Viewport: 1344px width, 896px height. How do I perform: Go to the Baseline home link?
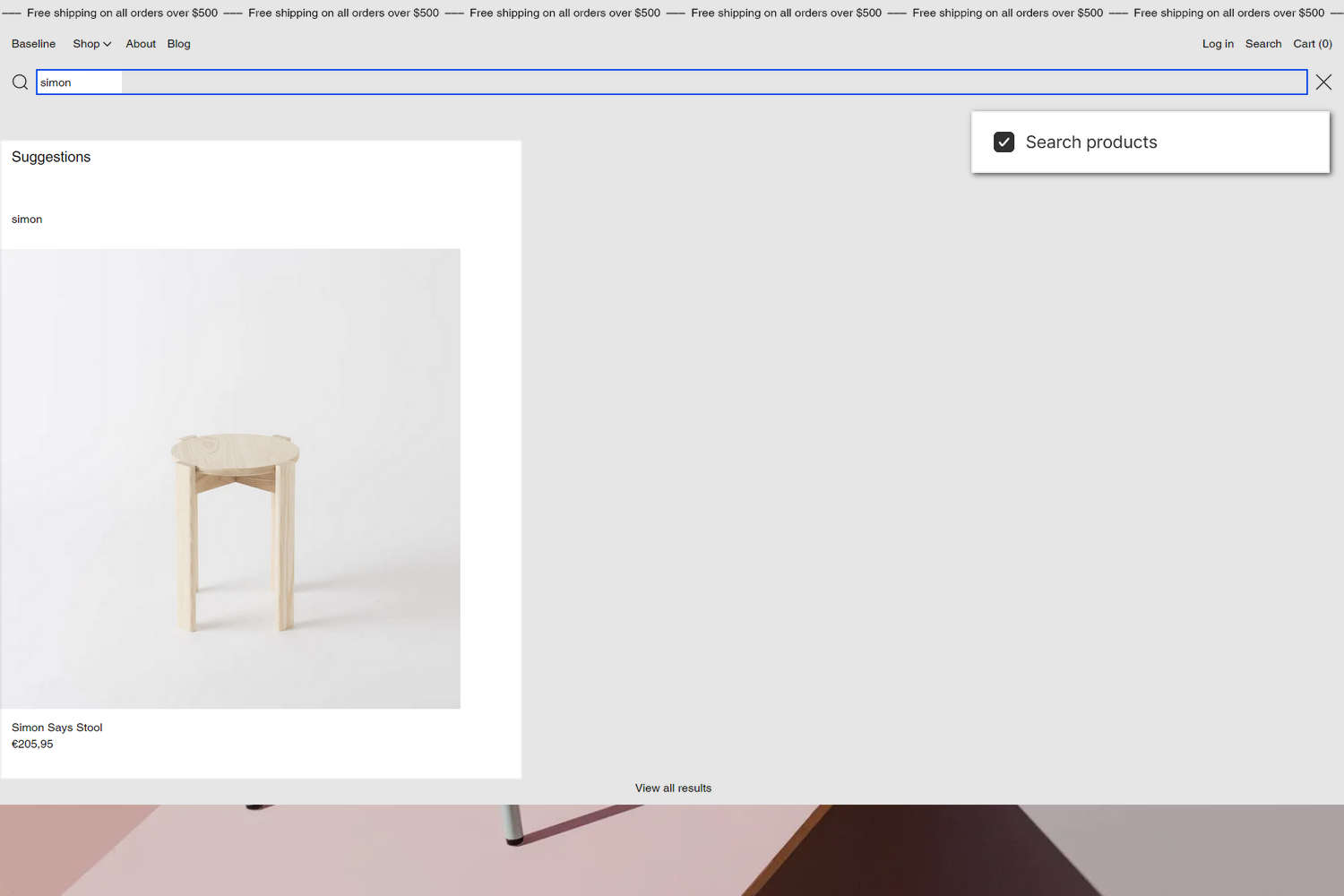(x=33, y=44)
